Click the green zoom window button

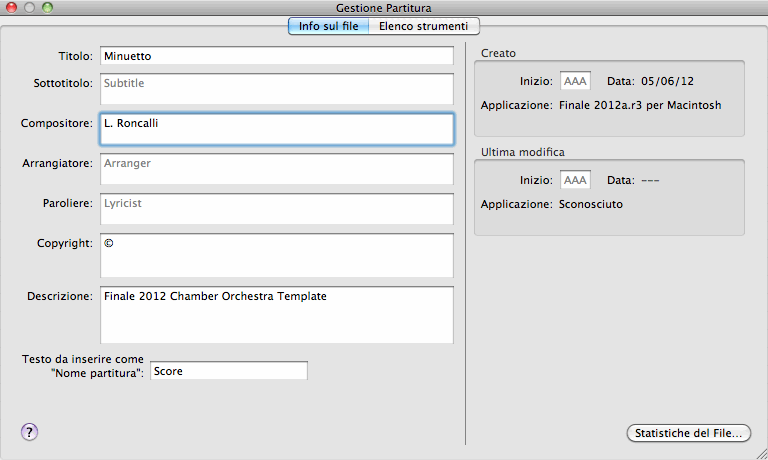coord(48,7)
